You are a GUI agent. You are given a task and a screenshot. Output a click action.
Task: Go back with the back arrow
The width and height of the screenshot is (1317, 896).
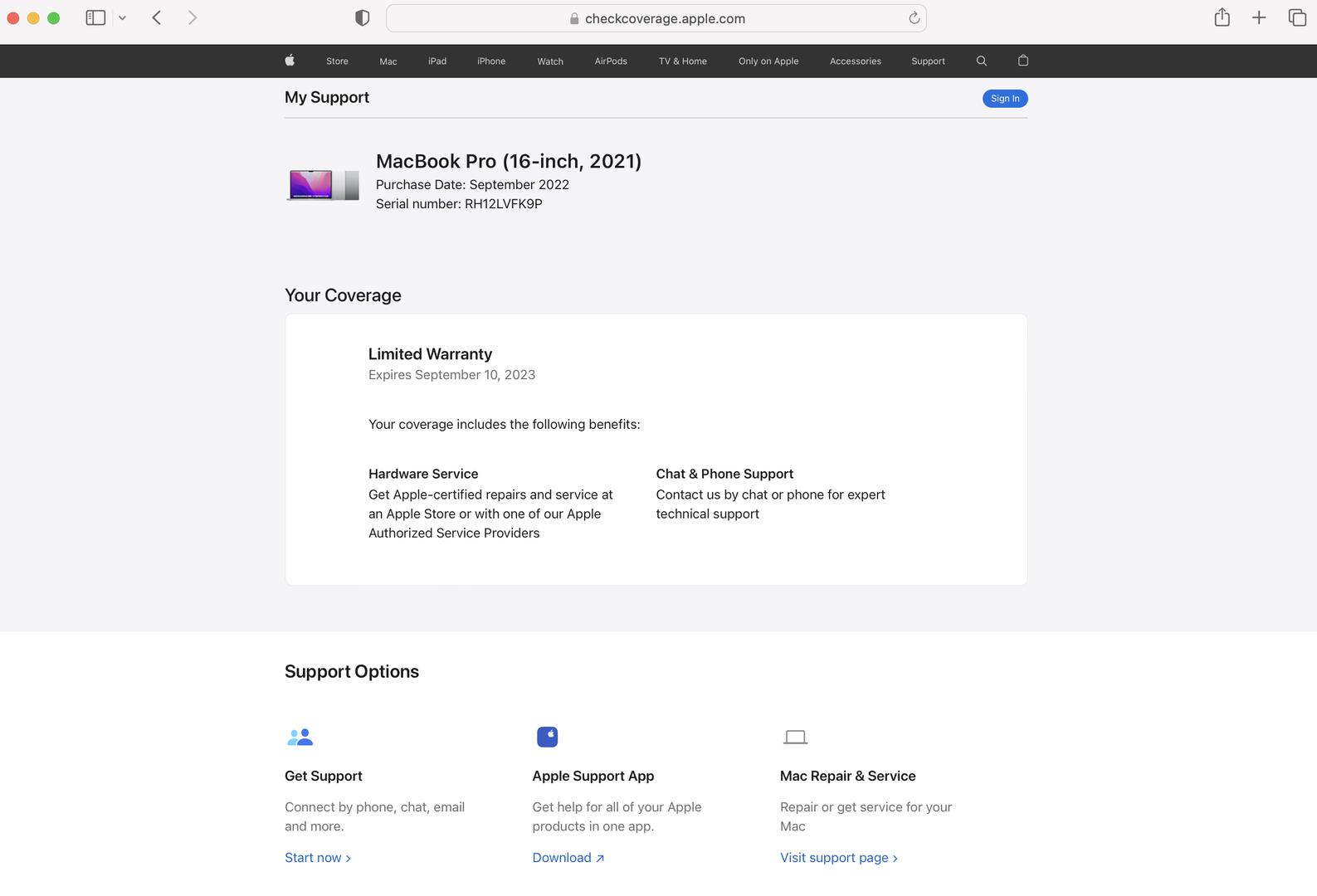coord(157,17)
